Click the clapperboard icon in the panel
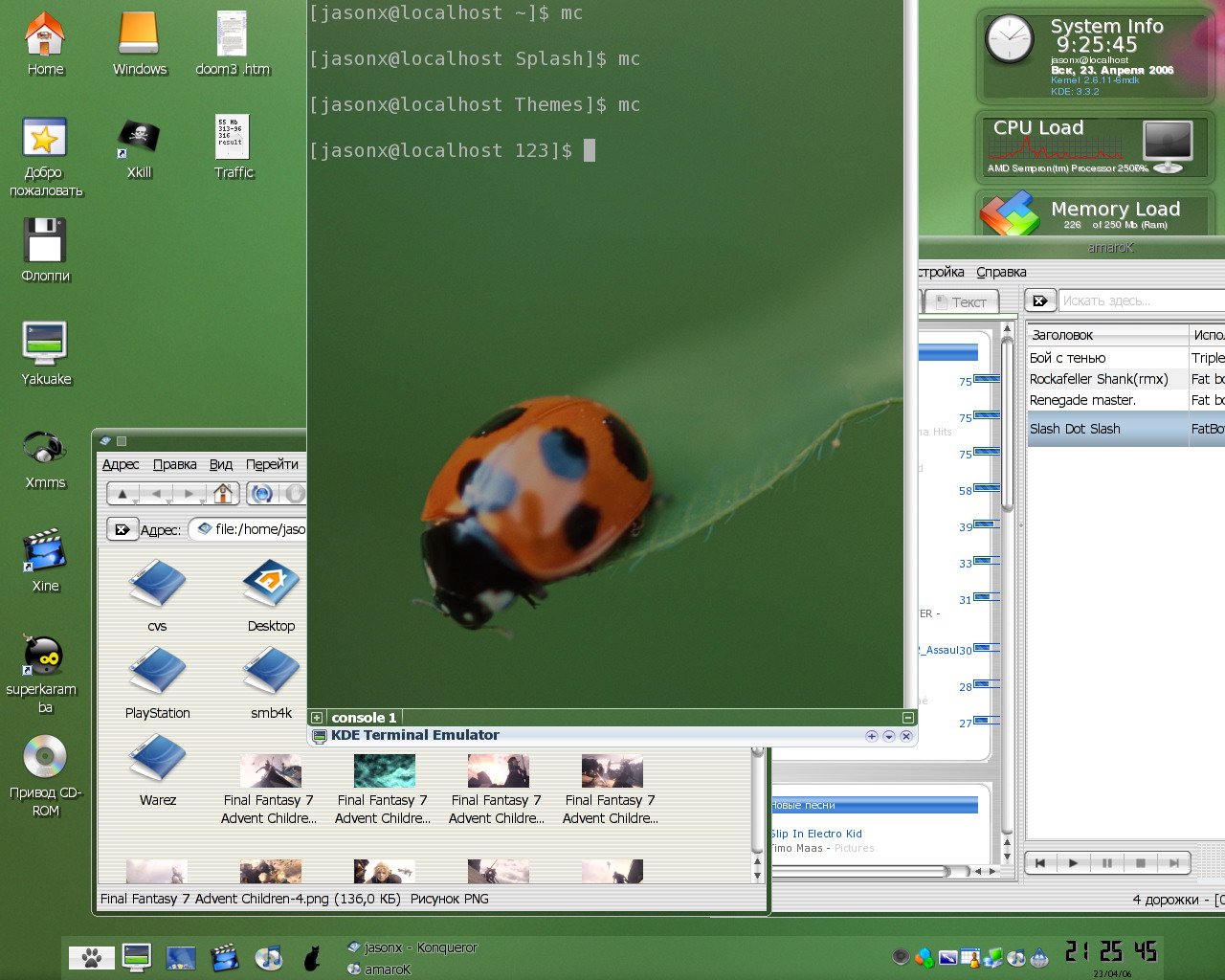This screenshot has height=980, width=1225. click(224, 957)
